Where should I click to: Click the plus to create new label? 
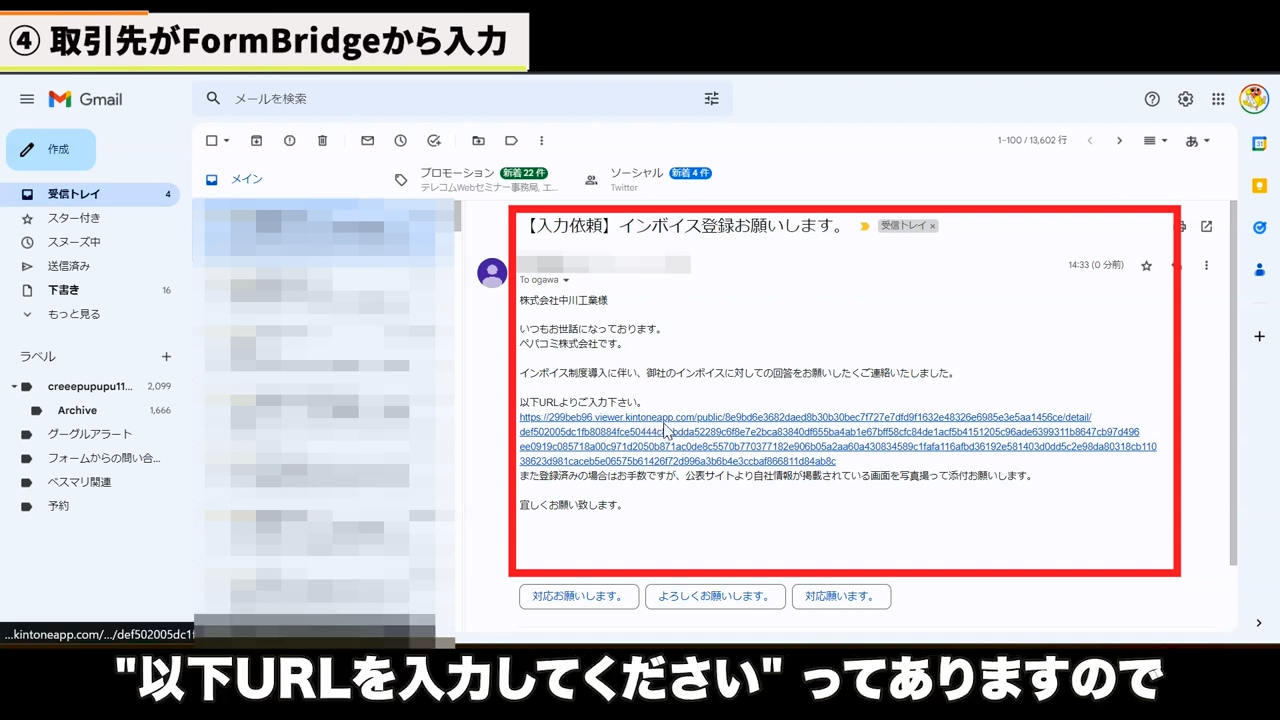[166, 357]
